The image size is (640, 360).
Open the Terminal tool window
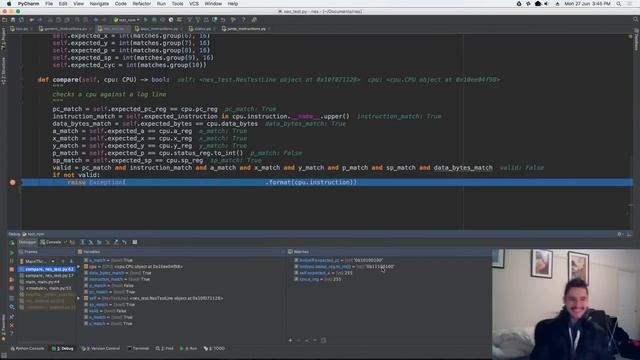(138, 349)
